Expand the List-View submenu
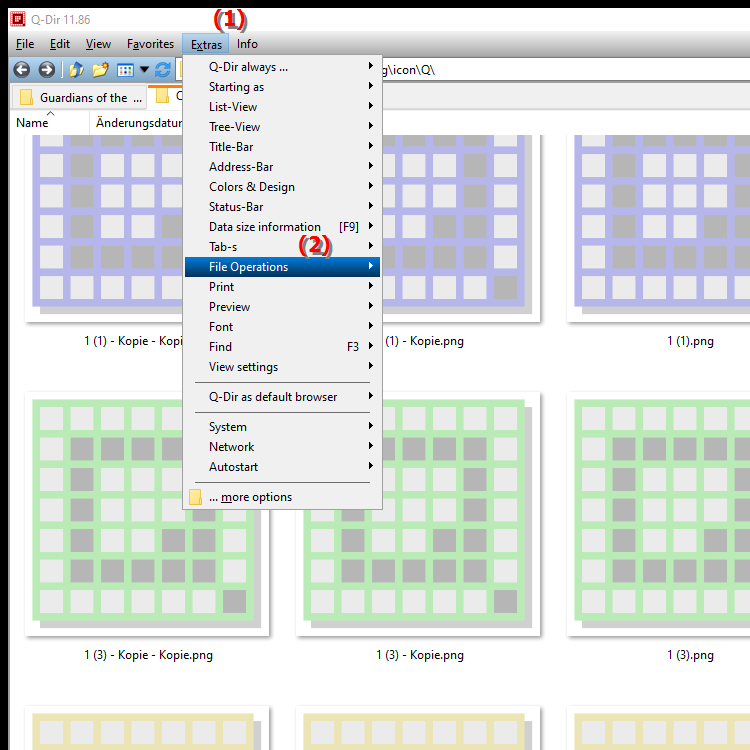The height and width of the screenshot is (750, 750). (282, 107)
